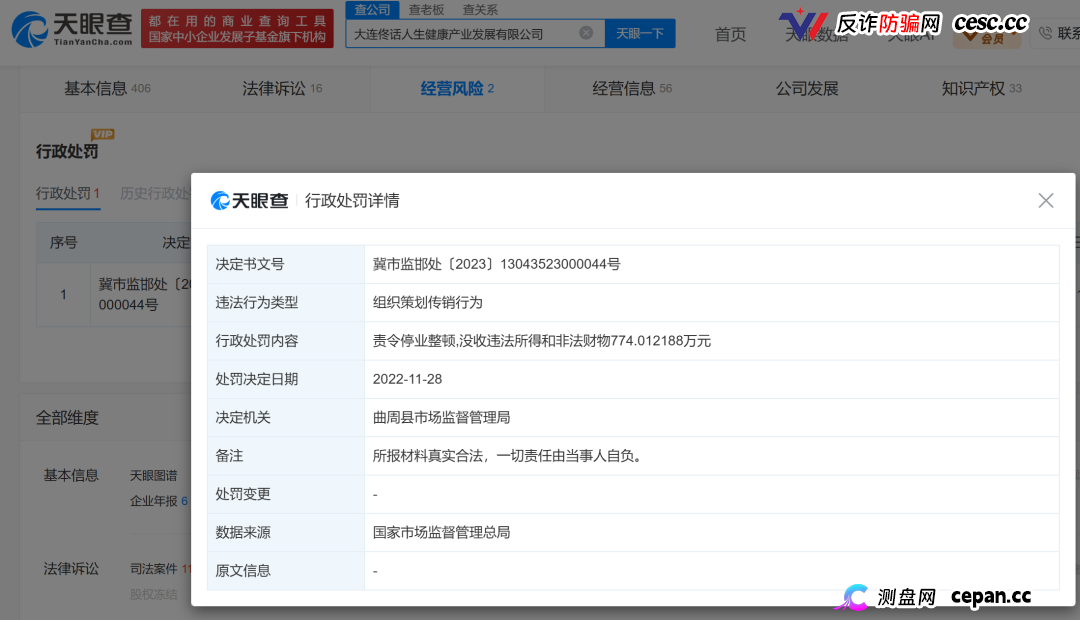Select the 查老板 search tab
The image size is (1080, 620).
[x=426, y=10]
